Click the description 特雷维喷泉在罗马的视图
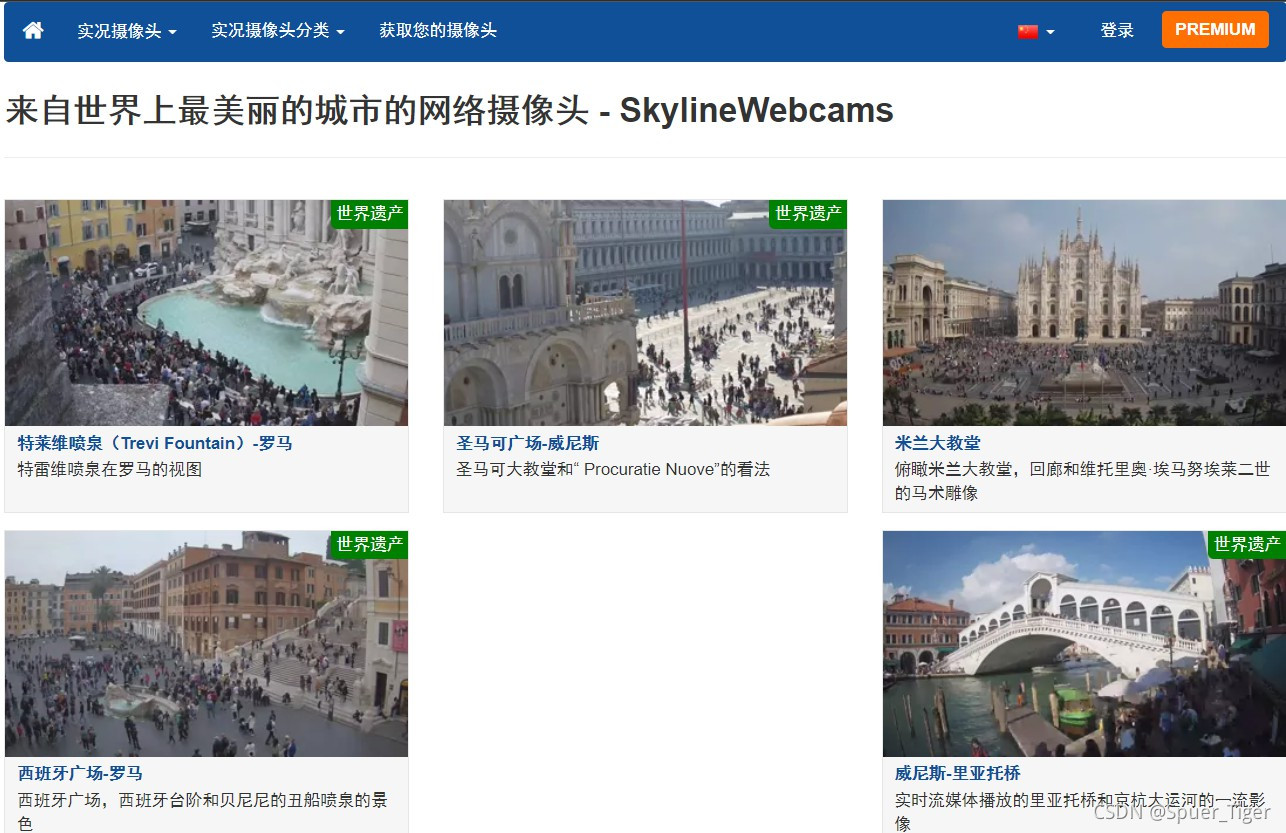 tap(110, 469)
